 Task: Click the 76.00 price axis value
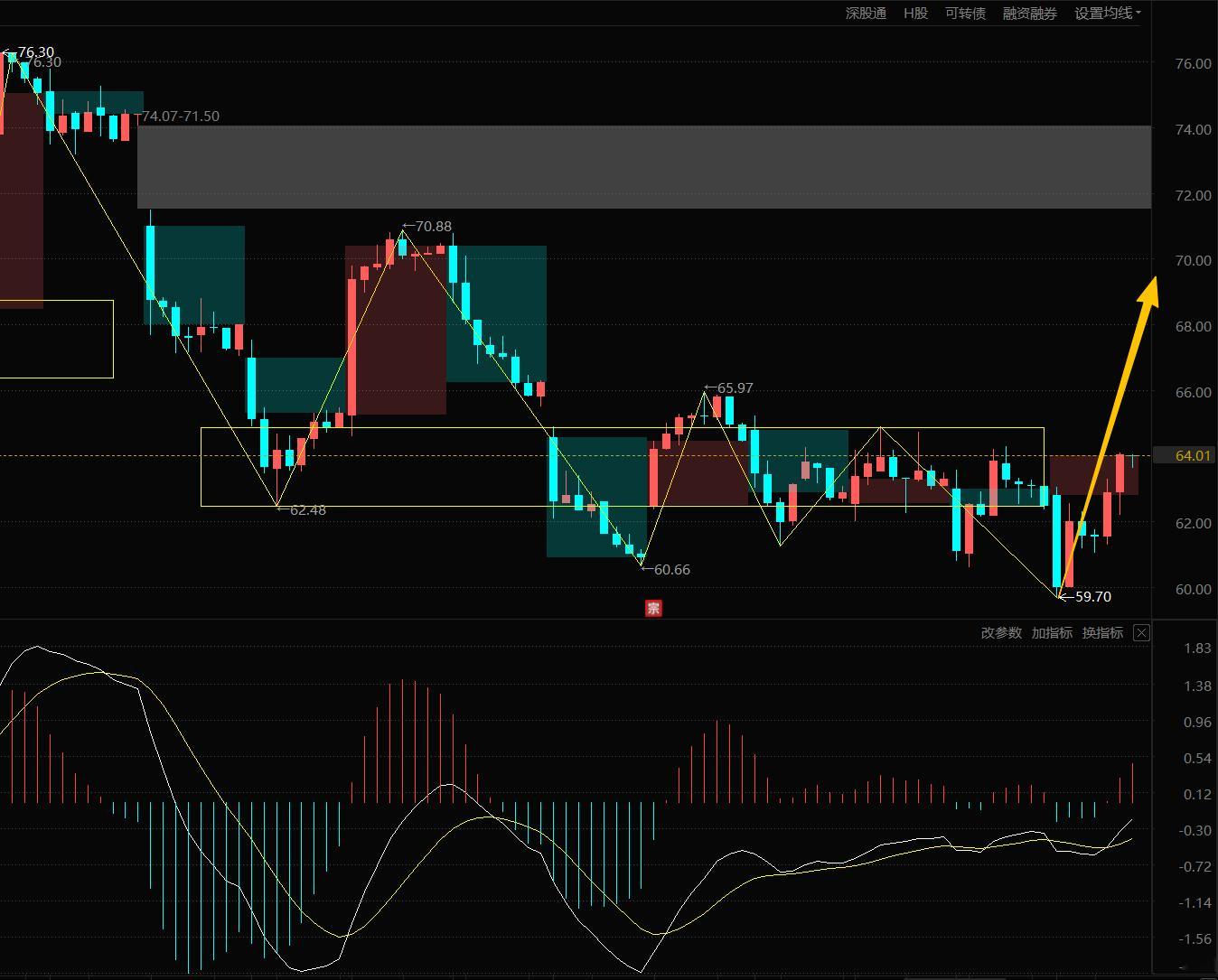[1193, 63]
